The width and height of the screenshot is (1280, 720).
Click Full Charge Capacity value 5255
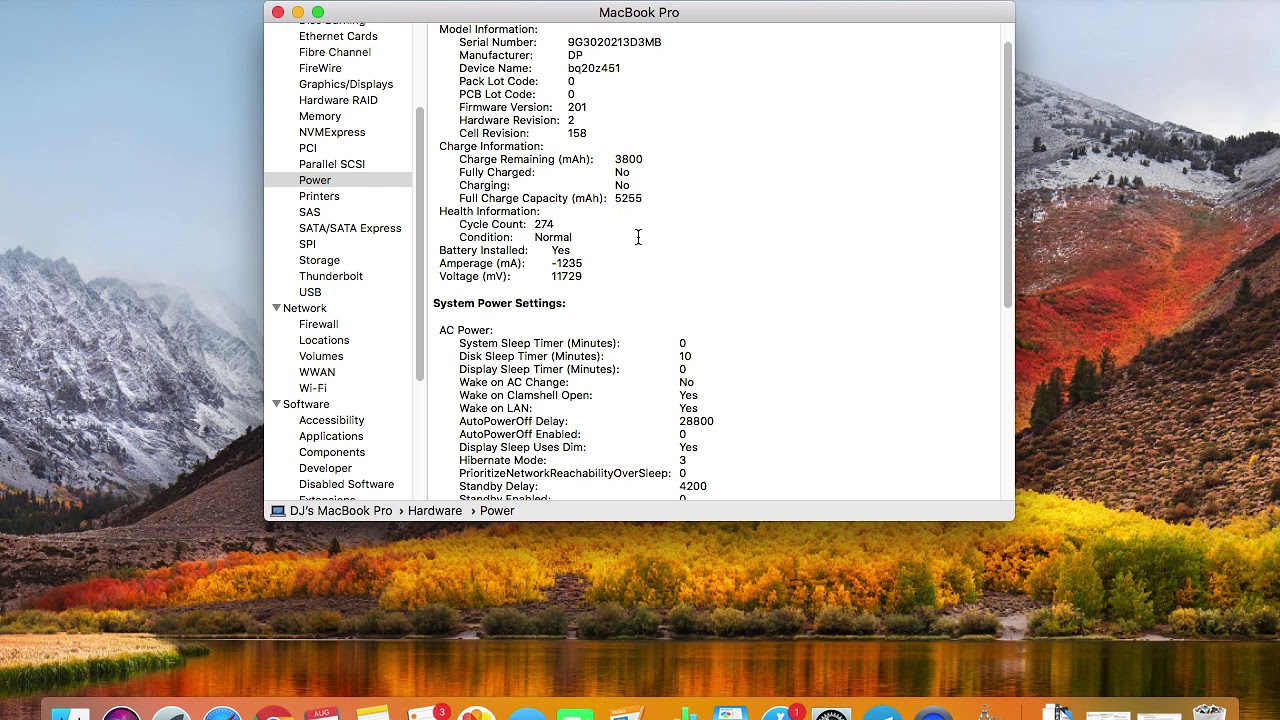(x=628, y=198)
